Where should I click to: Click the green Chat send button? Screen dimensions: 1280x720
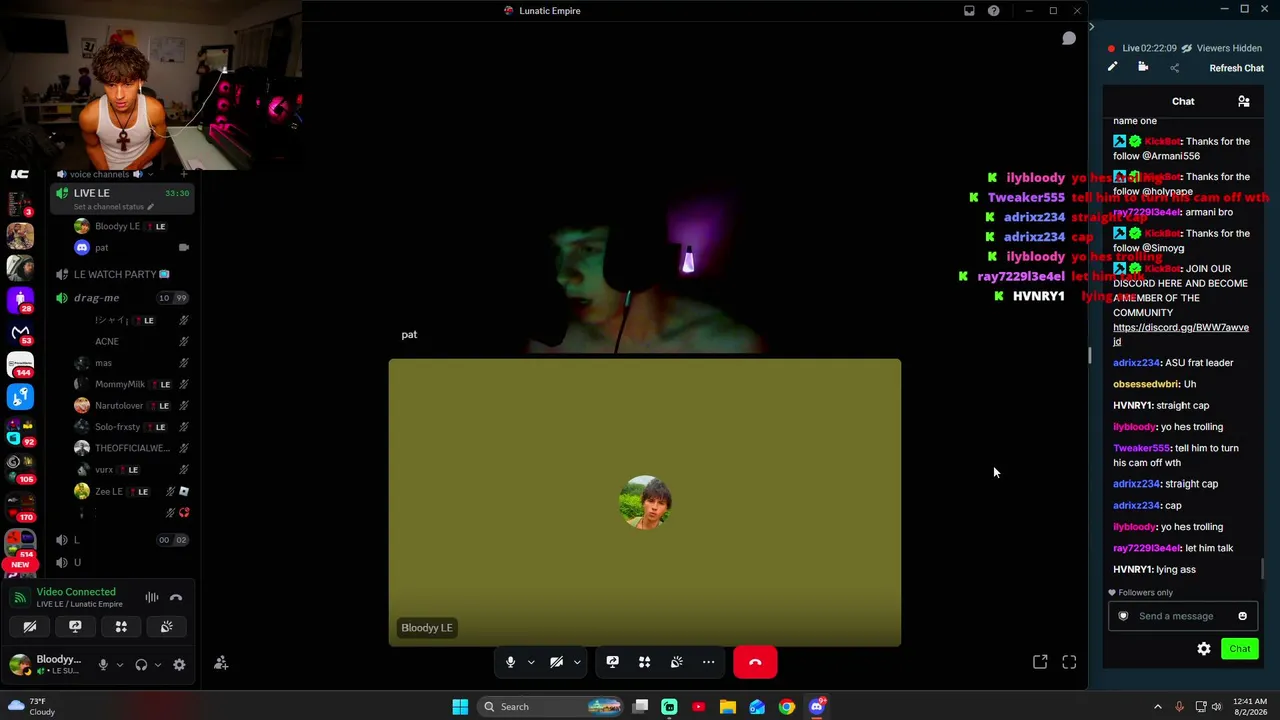tap(1240, 649)
